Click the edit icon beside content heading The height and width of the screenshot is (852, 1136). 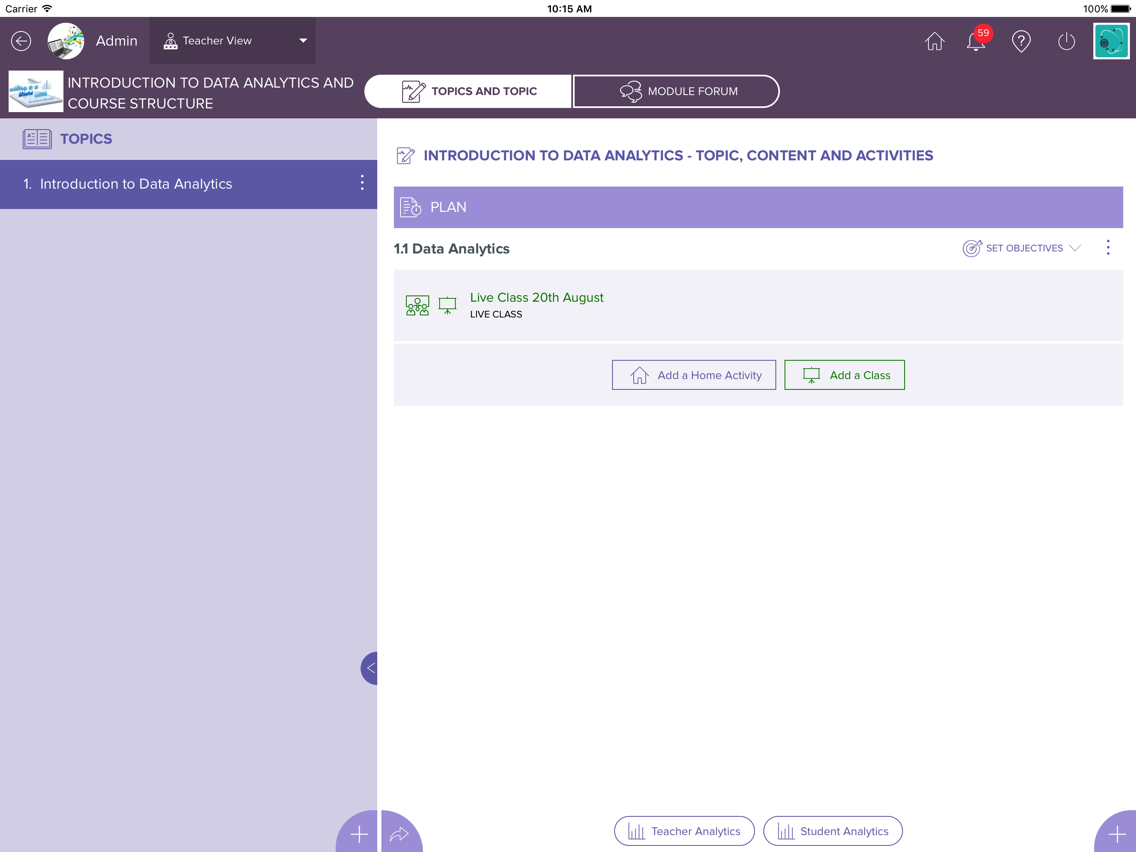click(x=406, y=156)
